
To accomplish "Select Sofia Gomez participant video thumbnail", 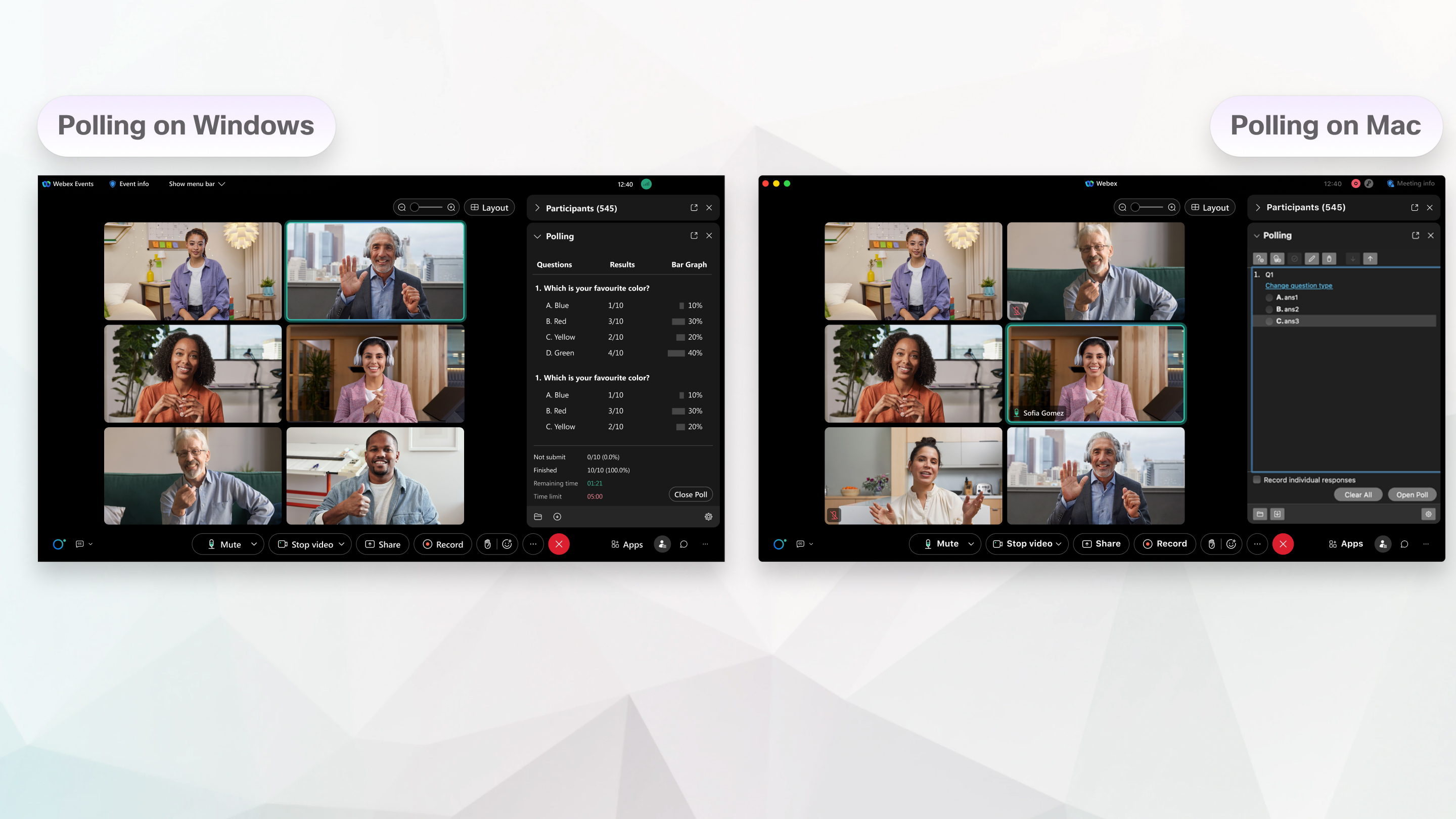I will tap(1096, 372).
